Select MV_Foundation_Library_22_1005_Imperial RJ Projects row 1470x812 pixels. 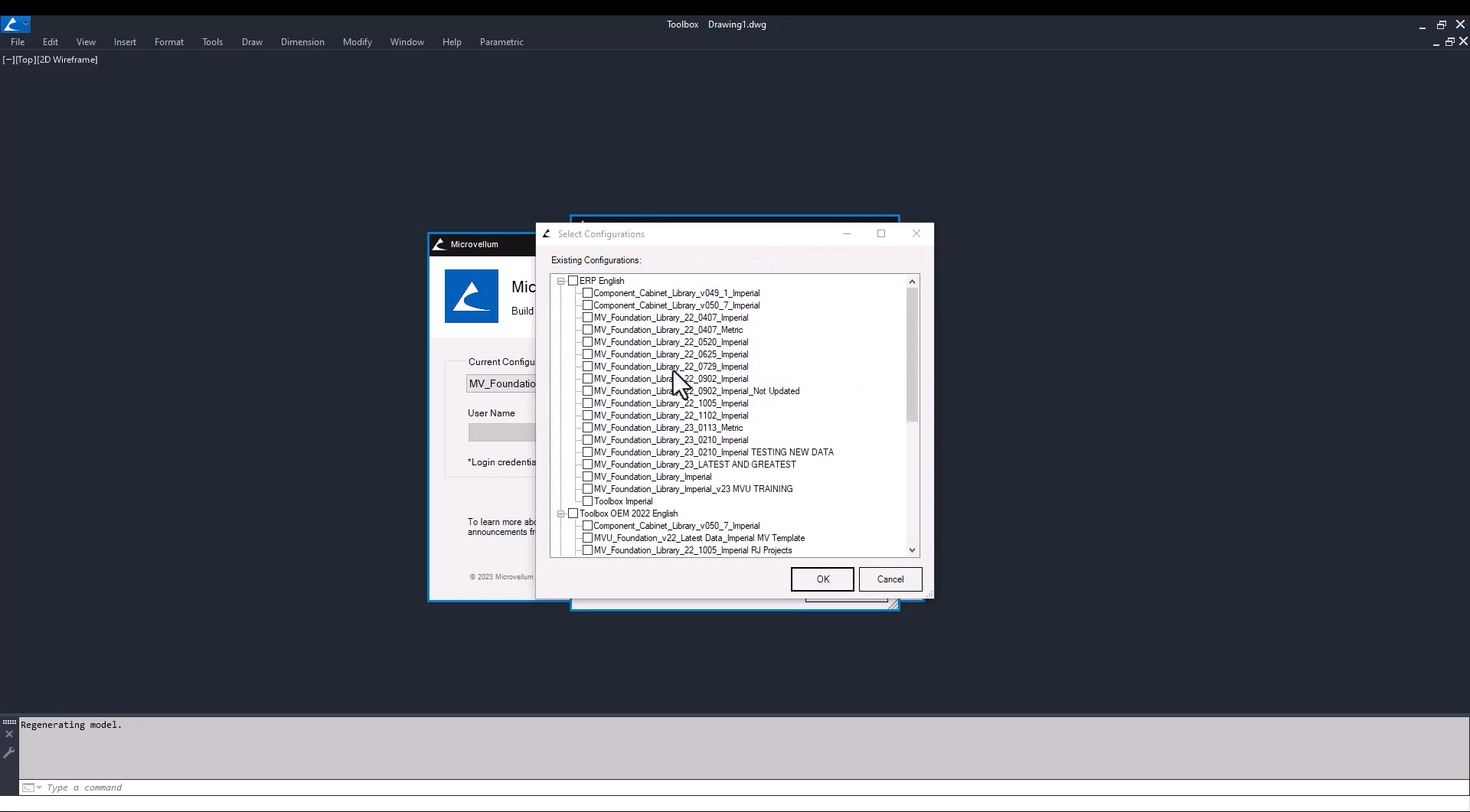pos(693,550)
